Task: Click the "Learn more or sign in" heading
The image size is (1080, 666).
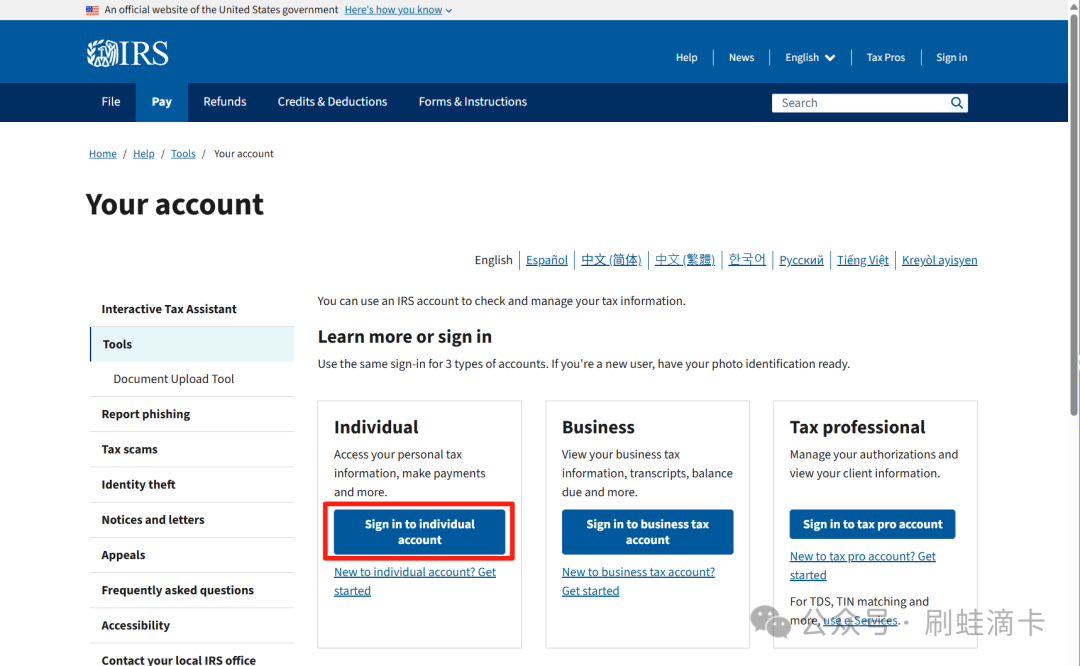Action: coord(405,337)
